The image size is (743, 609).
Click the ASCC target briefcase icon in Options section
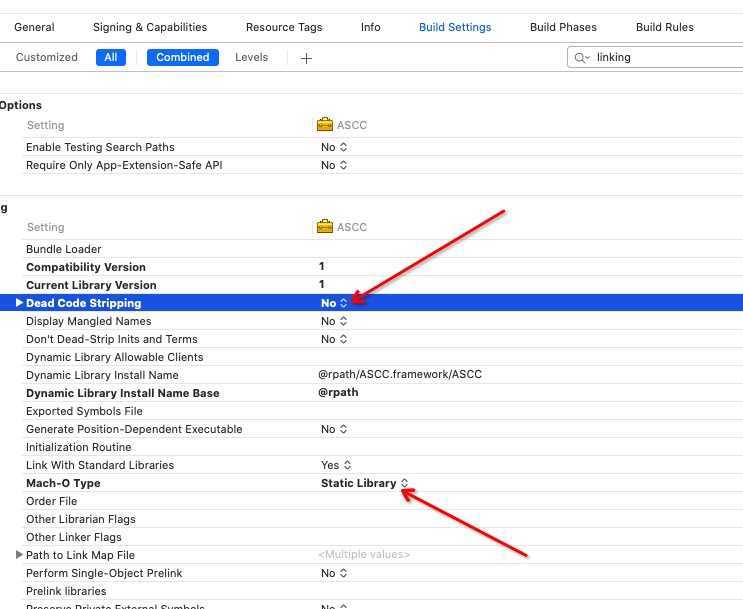point(325,125)
